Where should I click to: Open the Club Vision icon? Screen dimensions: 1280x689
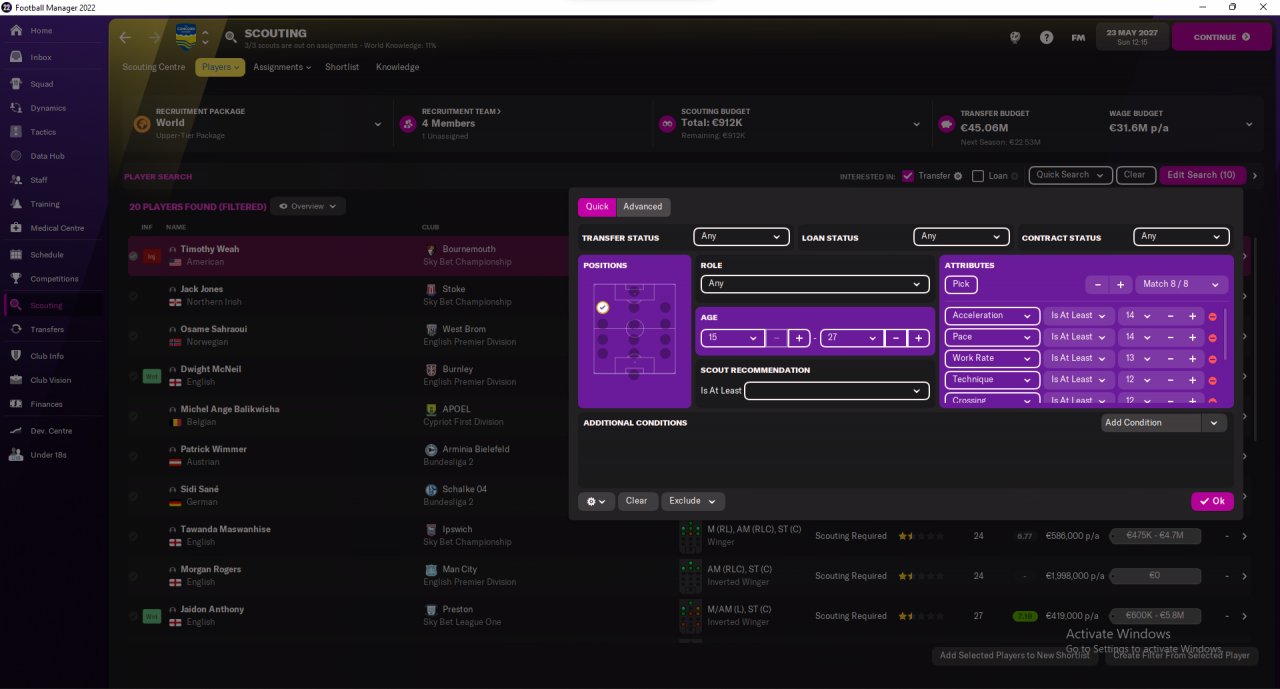coord(16,380)
